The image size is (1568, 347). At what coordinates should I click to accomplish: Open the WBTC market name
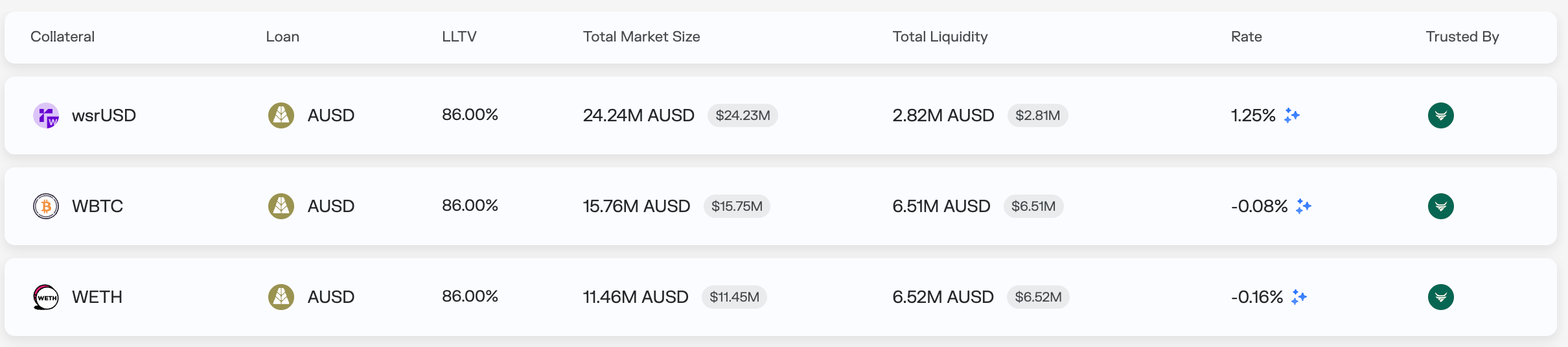(97, 206)
